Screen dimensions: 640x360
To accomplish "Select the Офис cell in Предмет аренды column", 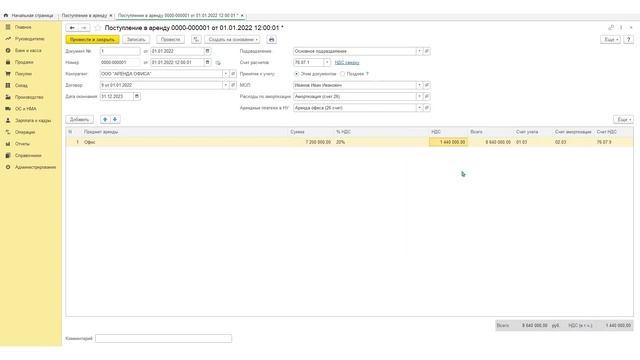I will 184,142.
